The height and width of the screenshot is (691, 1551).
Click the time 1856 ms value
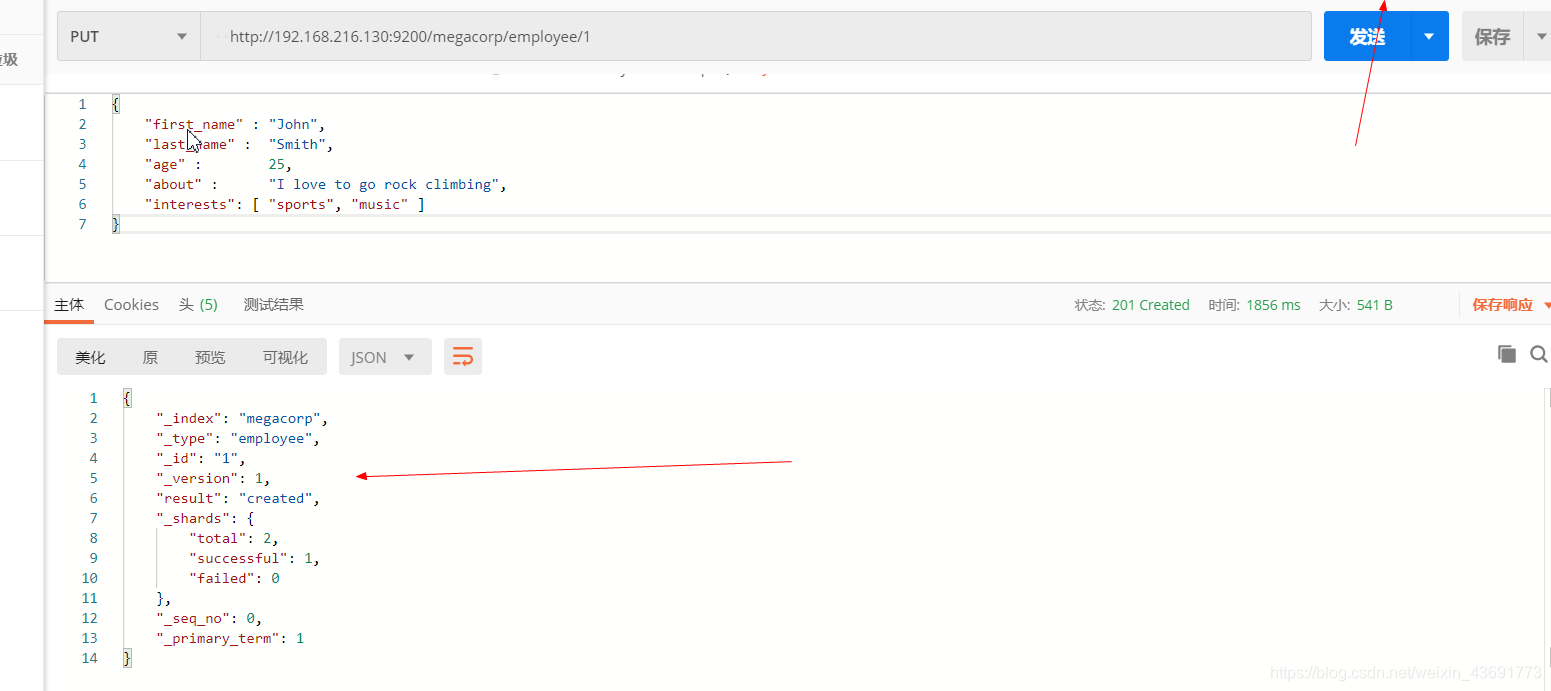[1273, 305]
